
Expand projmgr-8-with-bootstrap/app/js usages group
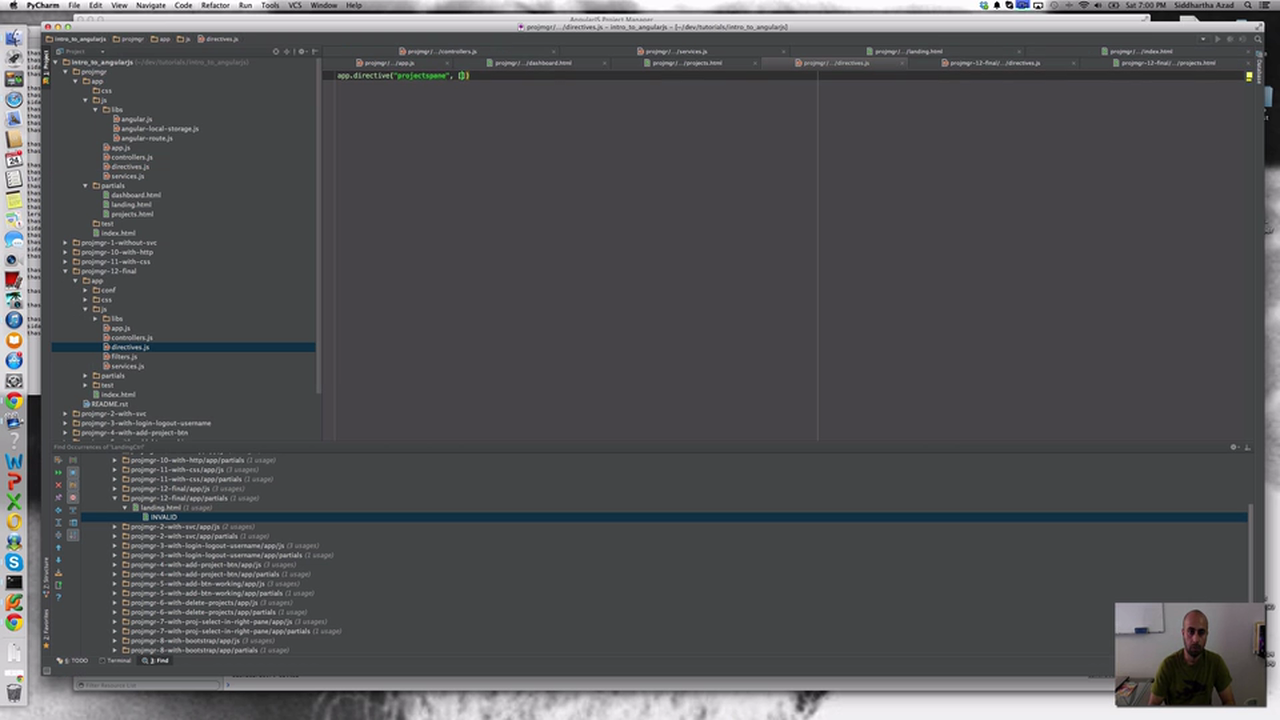[x=115, y=641]
